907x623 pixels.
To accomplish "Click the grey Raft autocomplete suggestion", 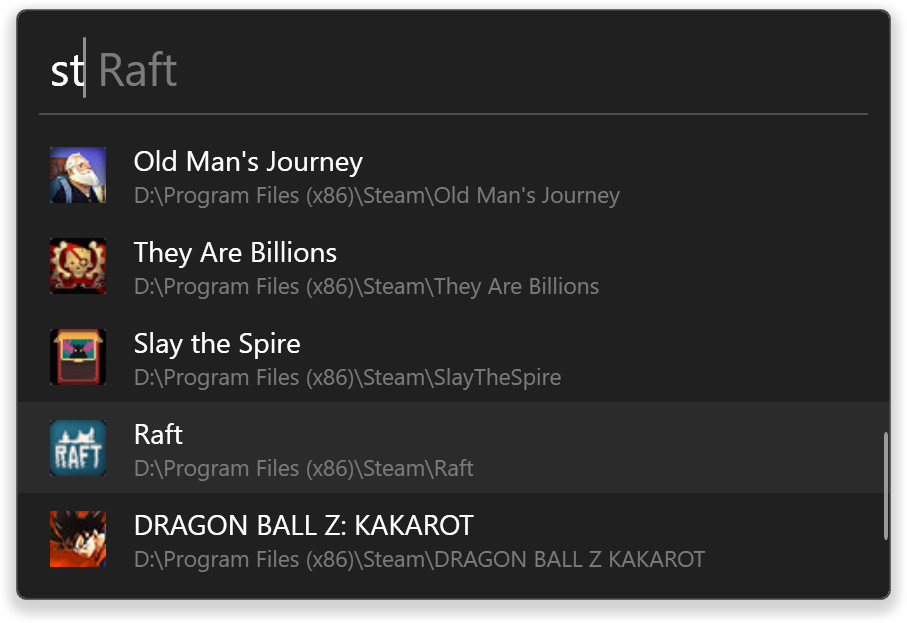I will [138, 71].
